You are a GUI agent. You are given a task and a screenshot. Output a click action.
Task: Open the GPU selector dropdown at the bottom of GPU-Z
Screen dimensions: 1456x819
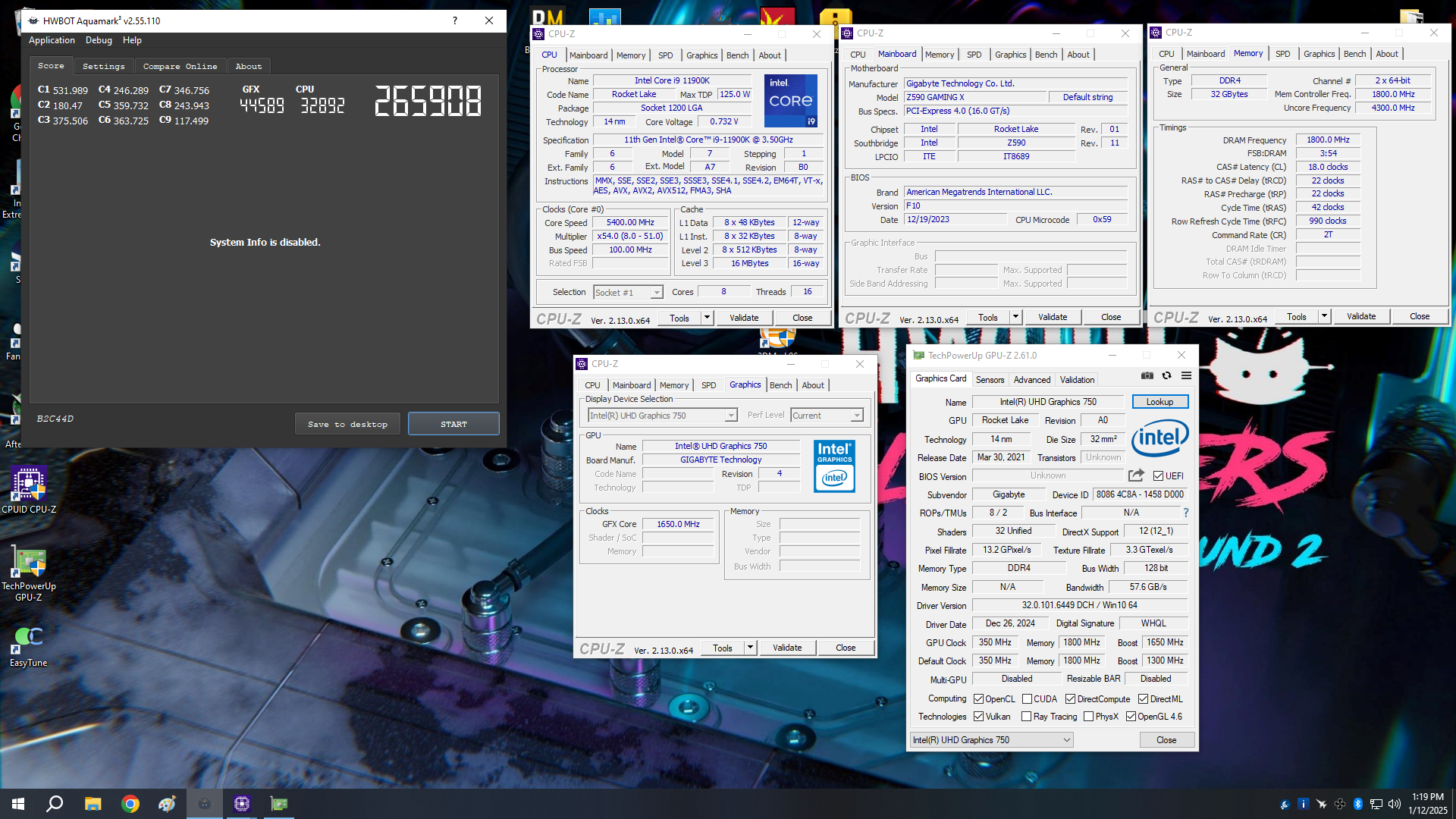click(x=991, y=740)
